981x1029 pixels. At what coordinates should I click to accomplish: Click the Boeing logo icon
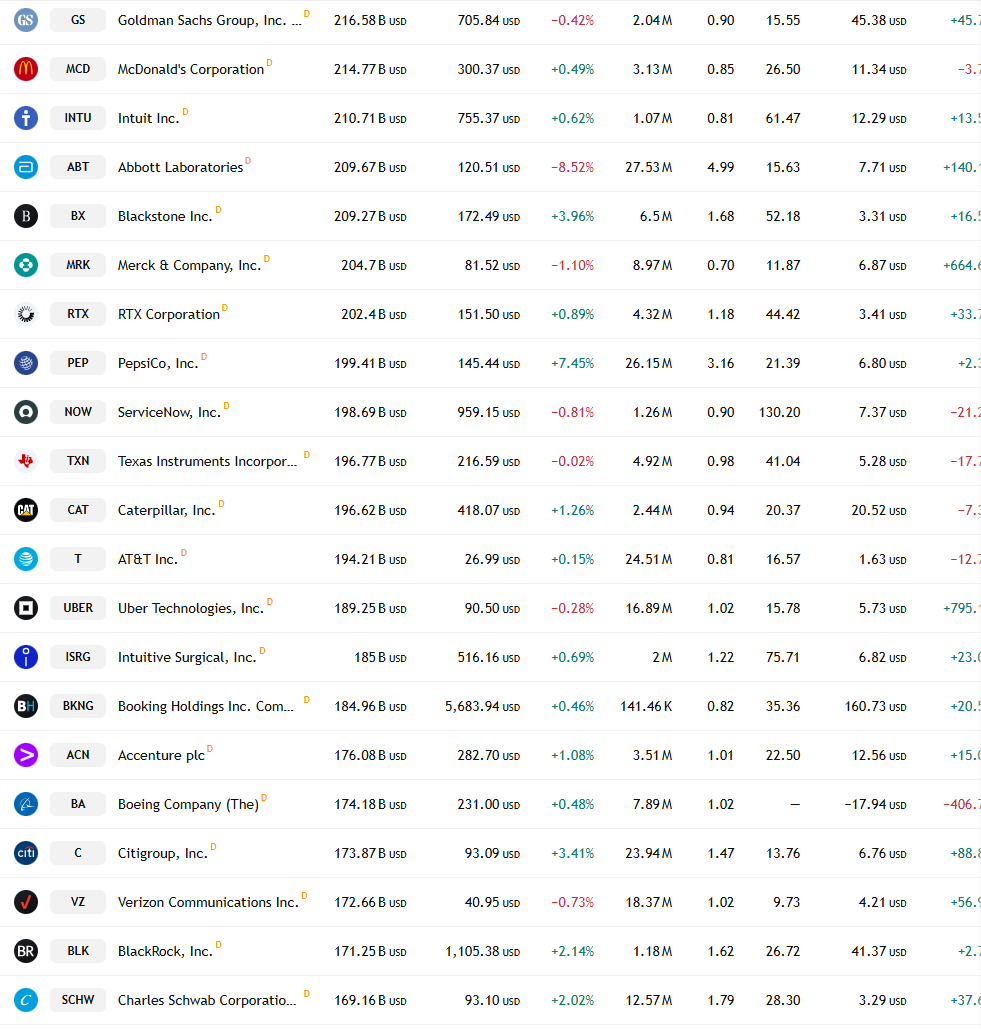click(x=26, y=804)
